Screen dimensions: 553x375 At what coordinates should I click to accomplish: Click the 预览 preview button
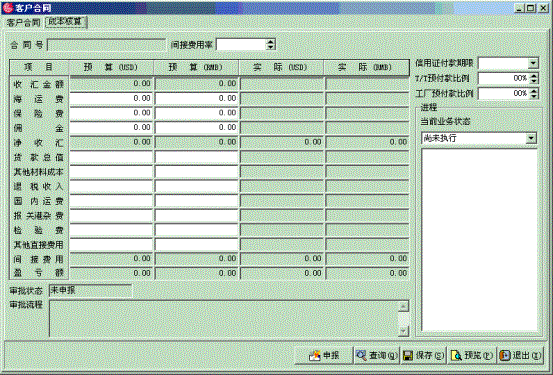[x=472, y=355]
